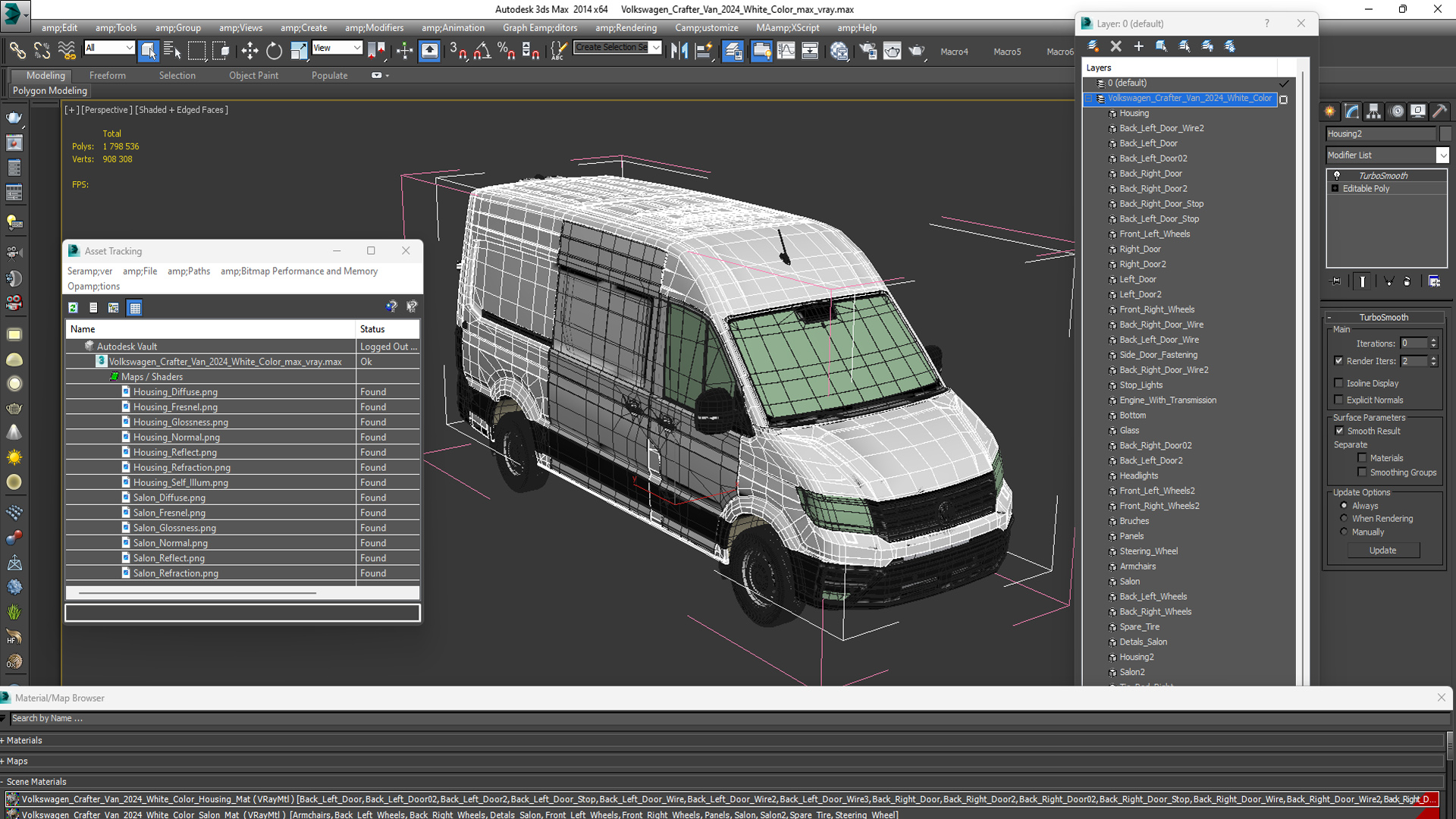Viewport: 1456px width, 819px height.
Task: Open Paths menu in Asset Tracking
Action: (189, 271)
